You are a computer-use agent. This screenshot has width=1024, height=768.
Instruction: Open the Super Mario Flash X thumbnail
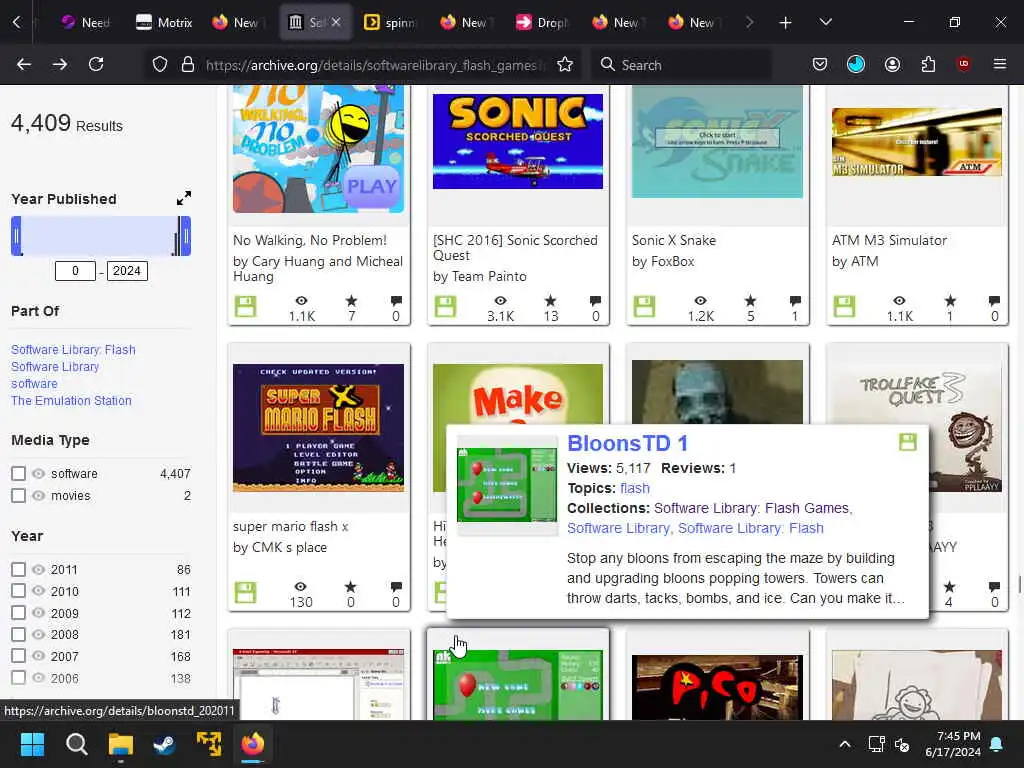(x=319, y=428)
